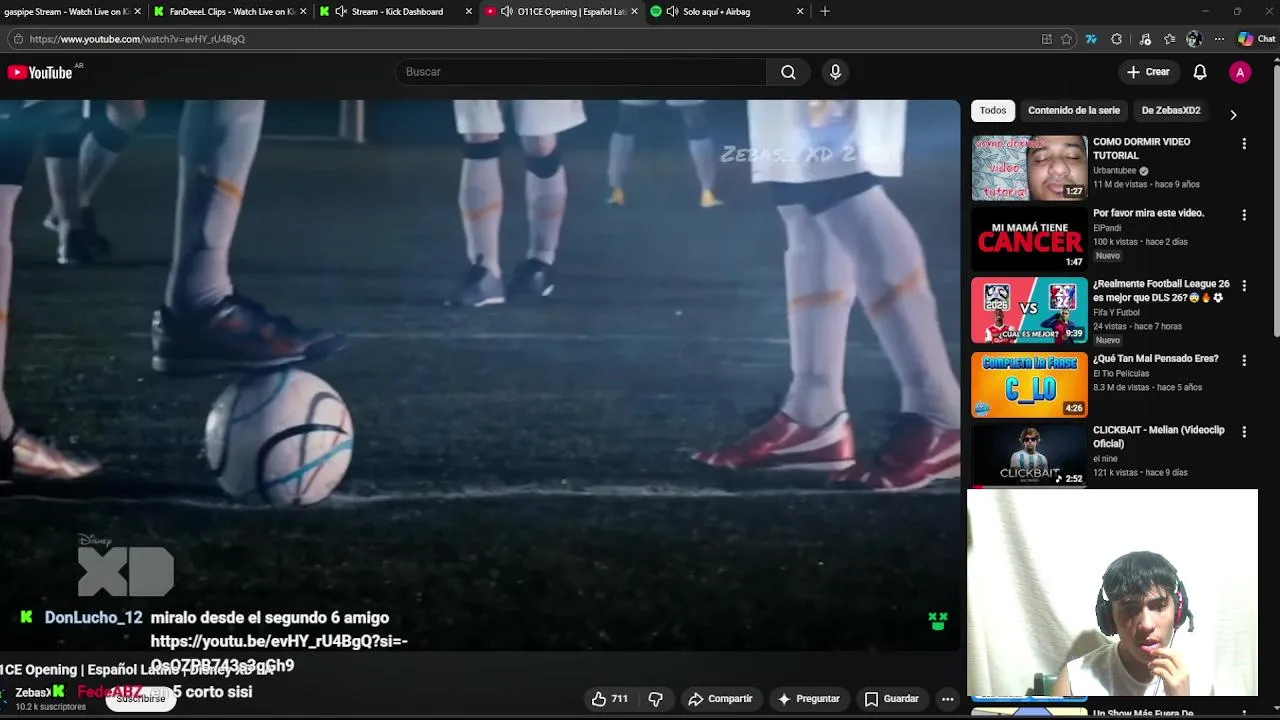Open browser profile picture
1280x720 pixels.
tap(1194, 39)
